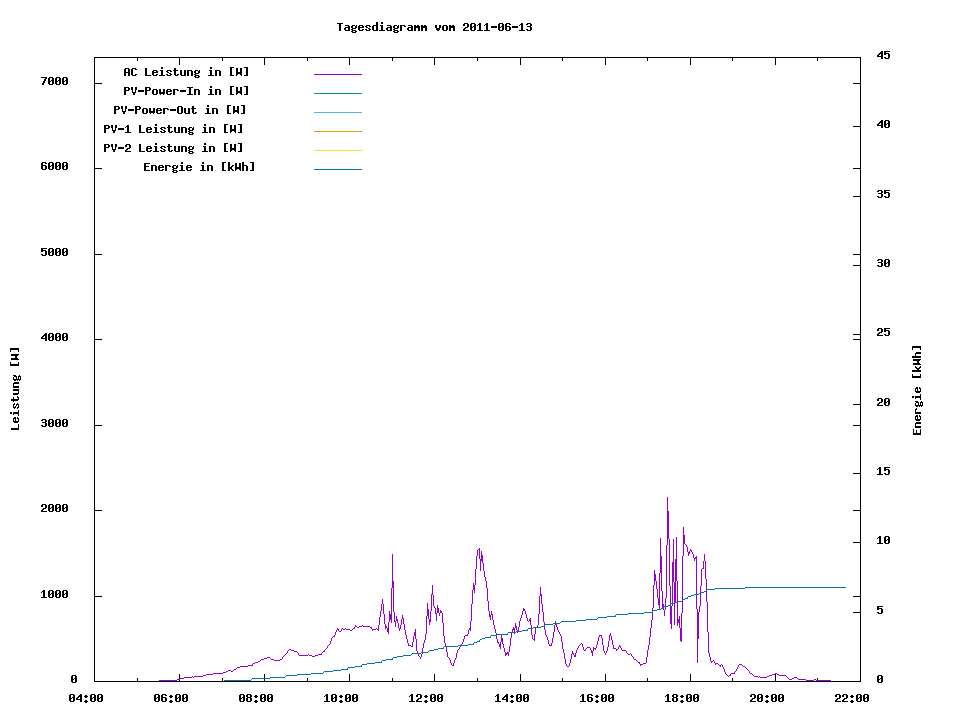Image resolution: width=960 pixels, height=720 pixels.
Task: Click the 45 label on the energy axis
Action: pos(884,55)
